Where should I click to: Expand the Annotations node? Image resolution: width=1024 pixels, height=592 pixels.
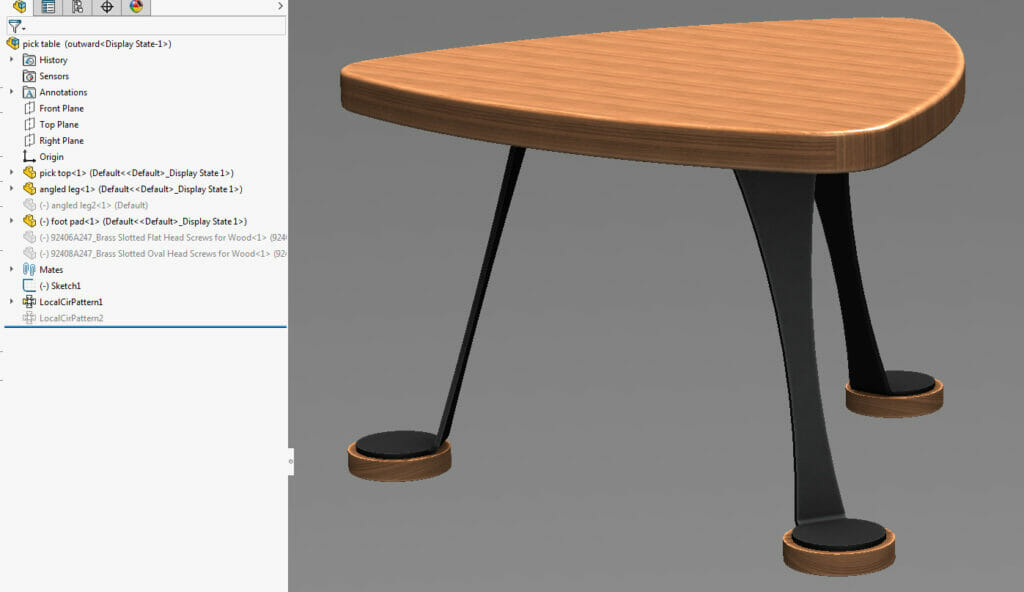(12, 92)
